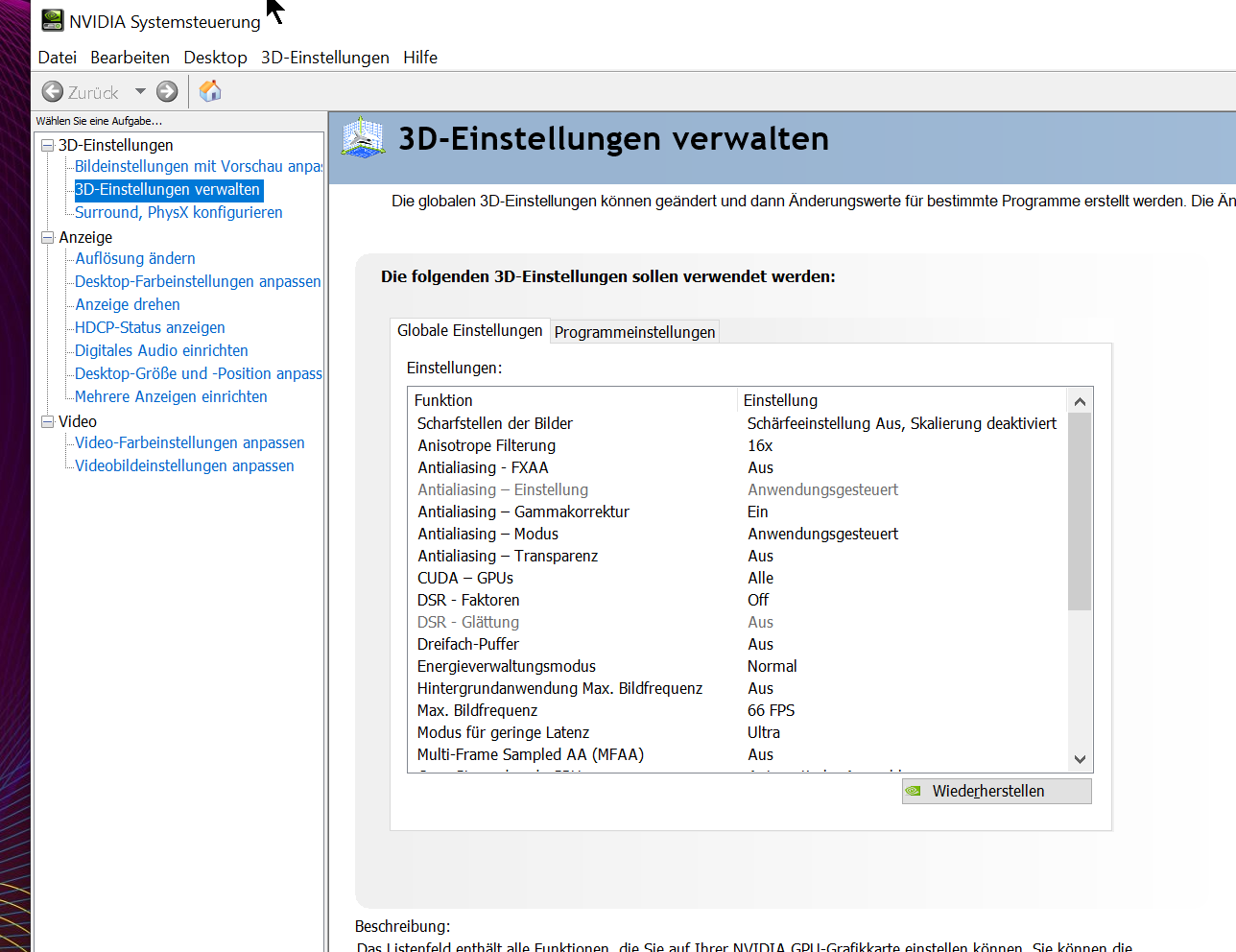Viewport: 1236px width, 952px height.
Task: Open the 3D-Einstellungen menu
Action: coord(325,58)
